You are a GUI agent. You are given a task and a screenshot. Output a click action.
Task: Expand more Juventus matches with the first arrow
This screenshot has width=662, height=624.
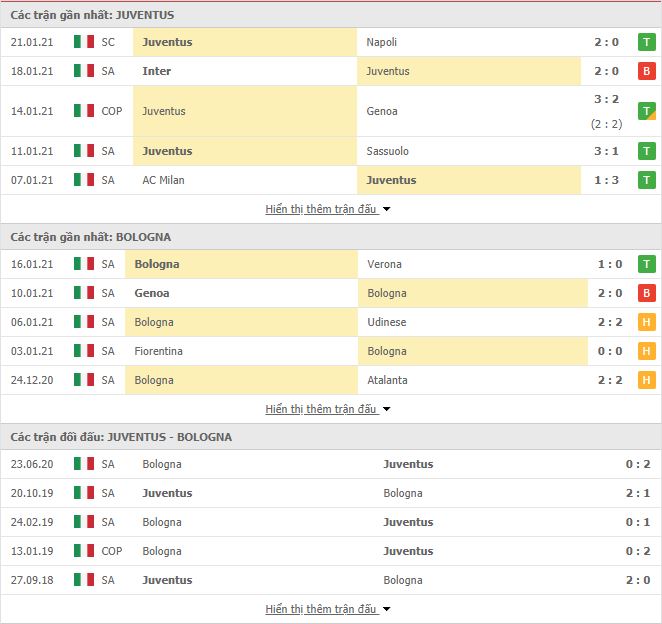coord(386,209)
